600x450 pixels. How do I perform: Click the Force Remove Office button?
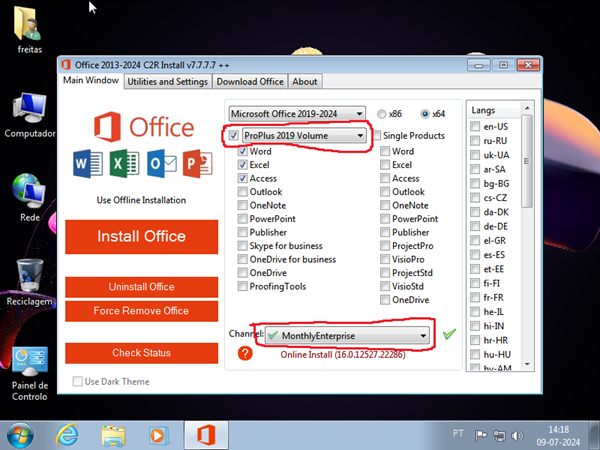tap(142, 311)
